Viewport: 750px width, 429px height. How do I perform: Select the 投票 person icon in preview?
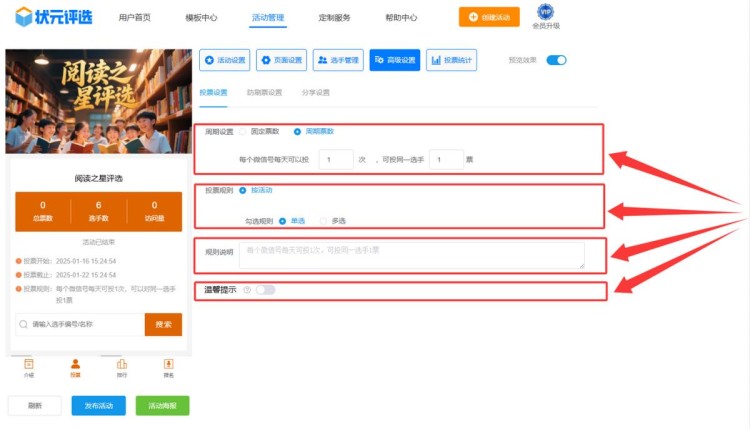(75, 365)
